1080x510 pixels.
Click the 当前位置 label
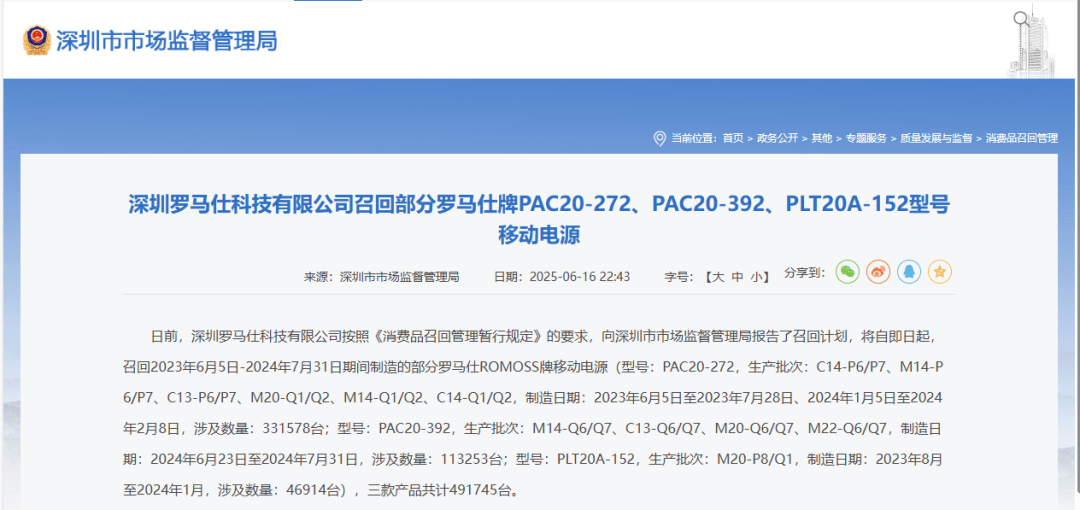(695, 139)
